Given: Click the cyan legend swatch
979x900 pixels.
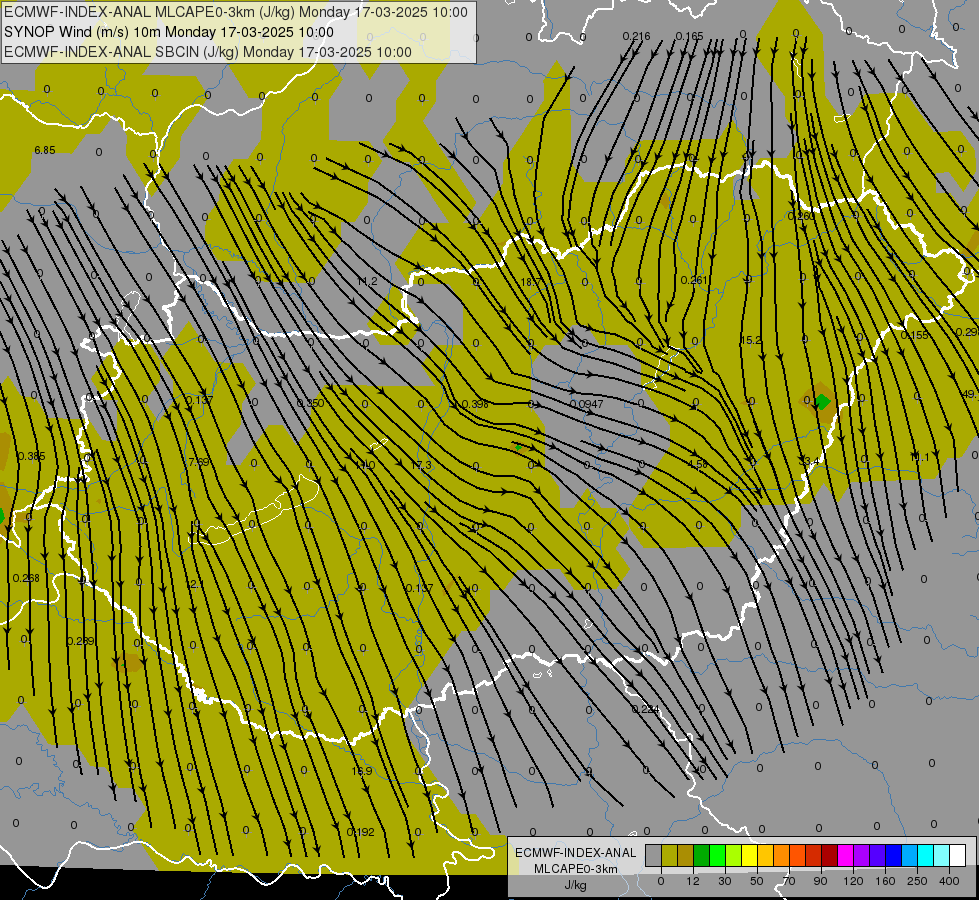Looking at the screenshot, I should click(926, 855).
